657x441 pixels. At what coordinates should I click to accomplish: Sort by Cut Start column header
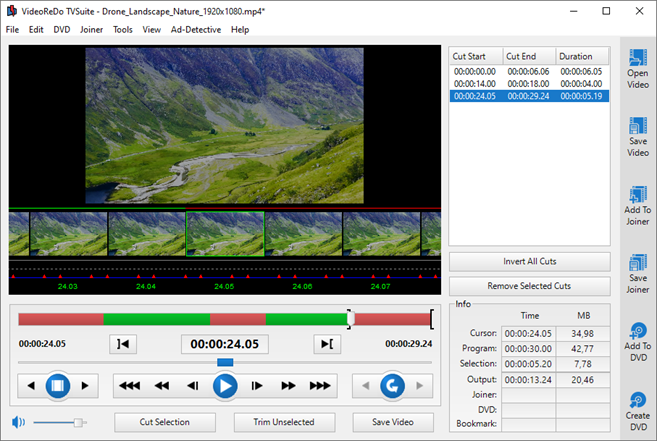(476, 56)
